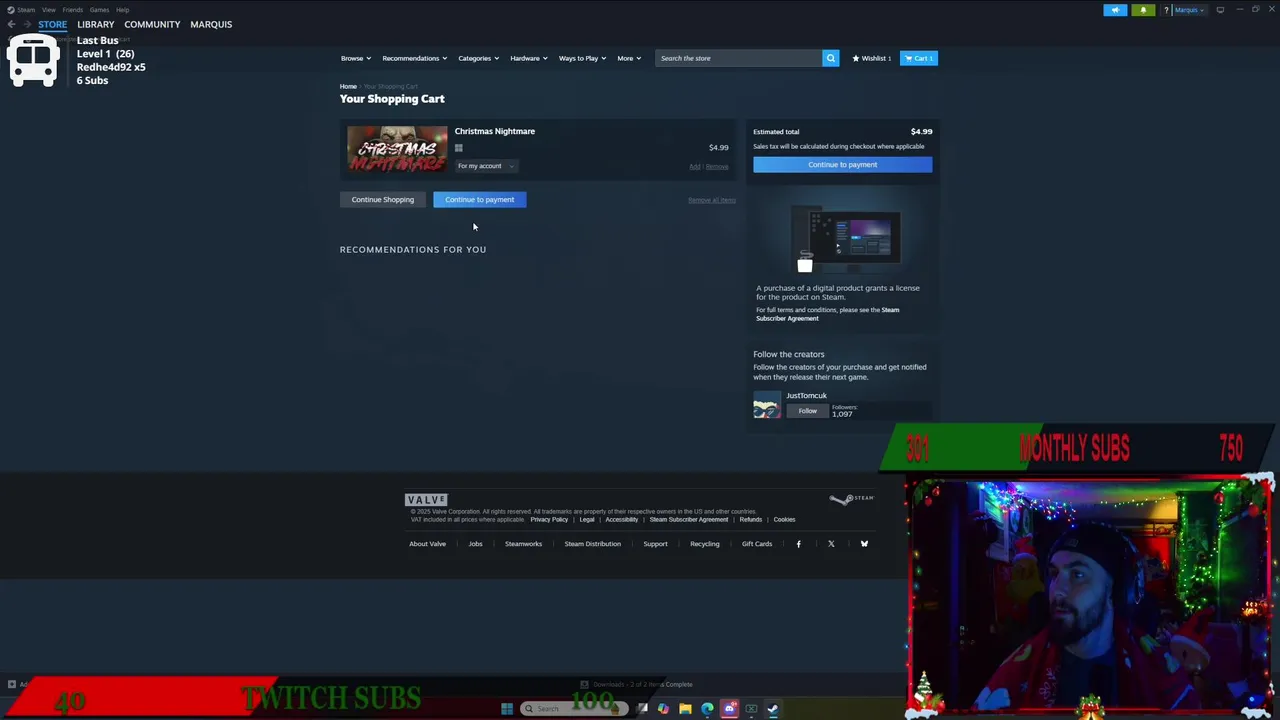Open the green notifications bell
This screenshot has height=720, width=1280.
click(1143, 10)
